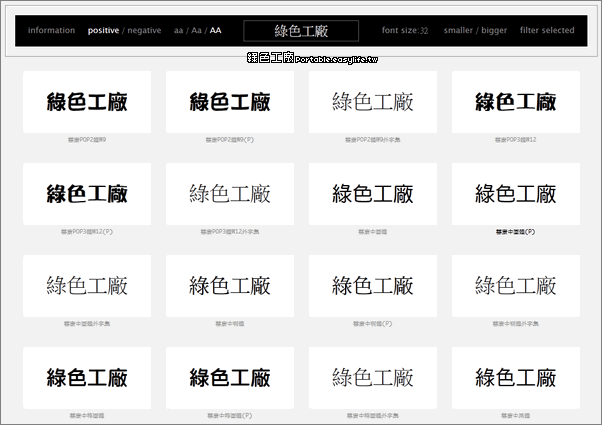Select the 華康中黑體 font preview card
Viewport: 602px width, 425px height.
click(x=516, y=378)
